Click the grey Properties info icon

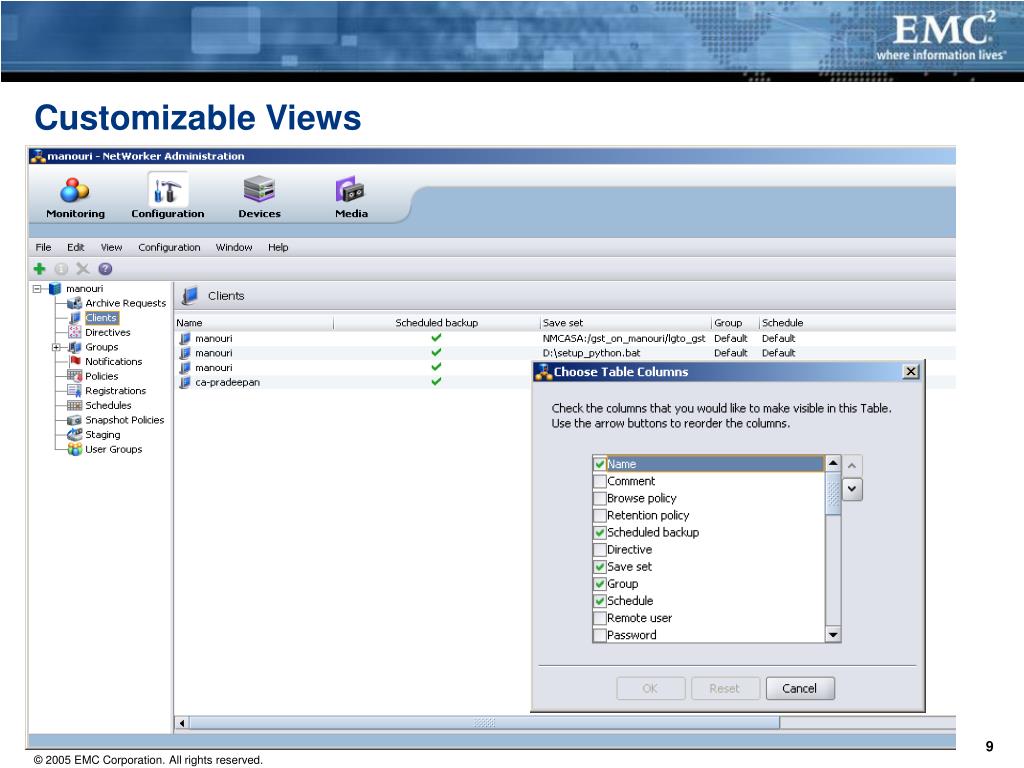pyautogui.click(x=61, y=268)
